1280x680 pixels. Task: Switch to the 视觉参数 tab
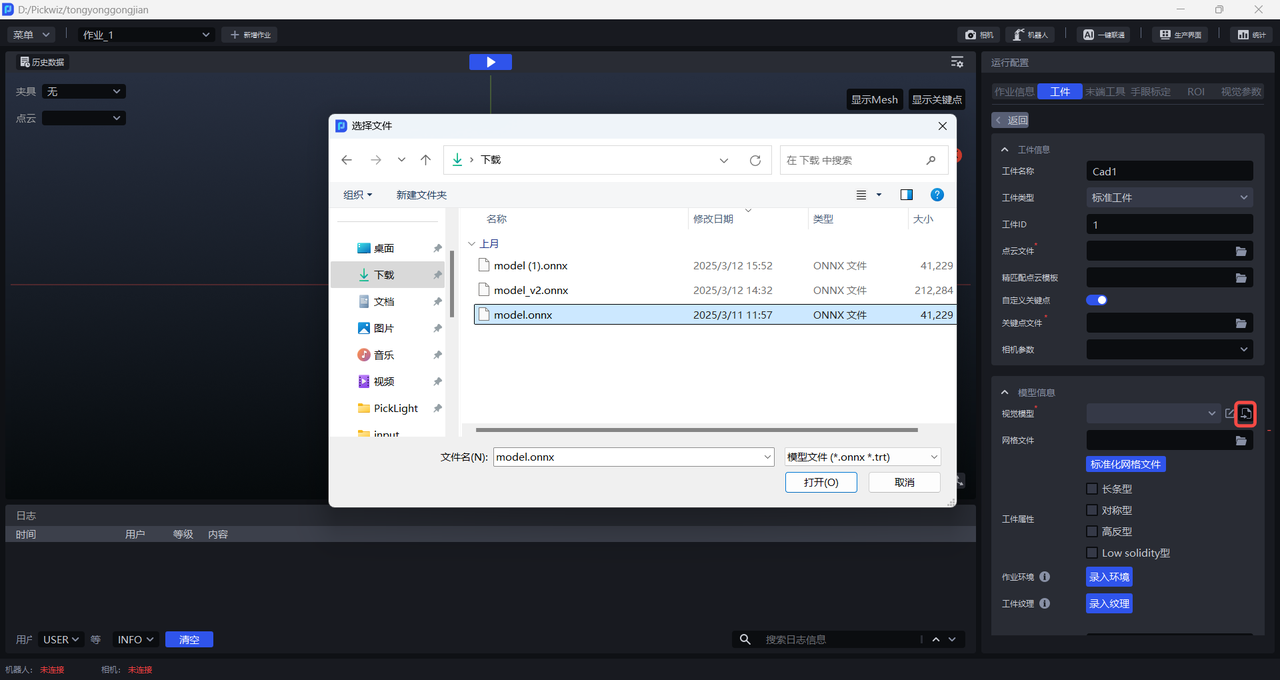[1241, 92]
